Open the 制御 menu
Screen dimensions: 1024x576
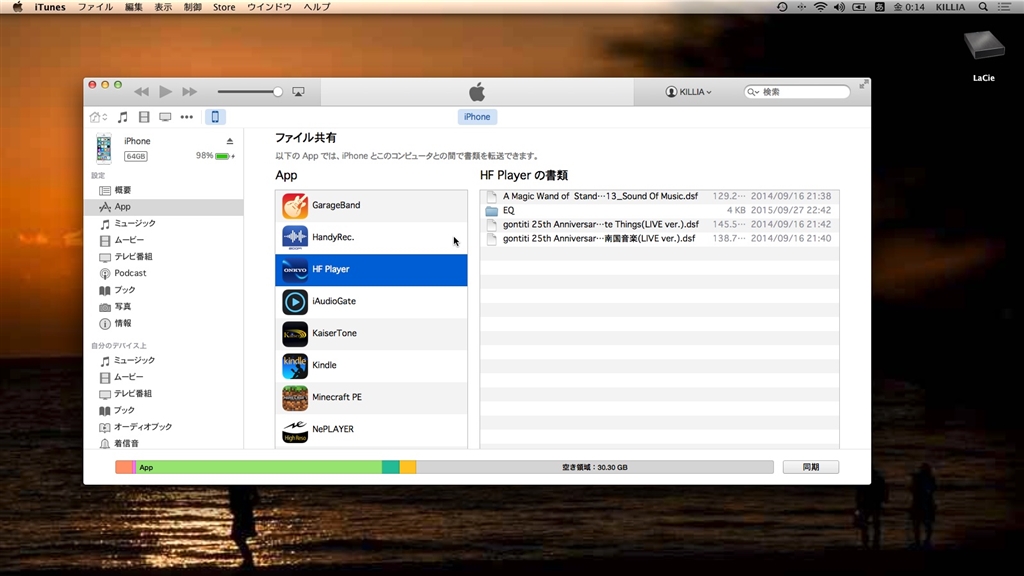coord(193,7)
